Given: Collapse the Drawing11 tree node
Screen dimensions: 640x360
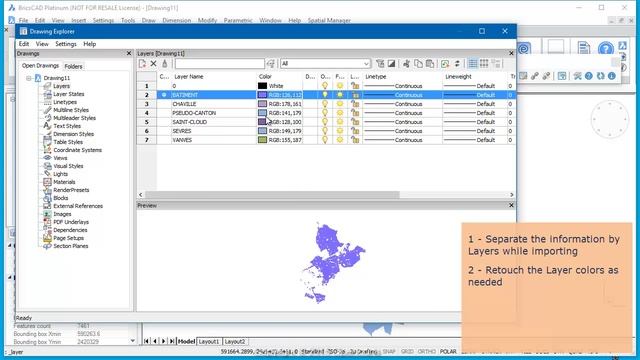Looking at the screenshot, I should [29, 78].
